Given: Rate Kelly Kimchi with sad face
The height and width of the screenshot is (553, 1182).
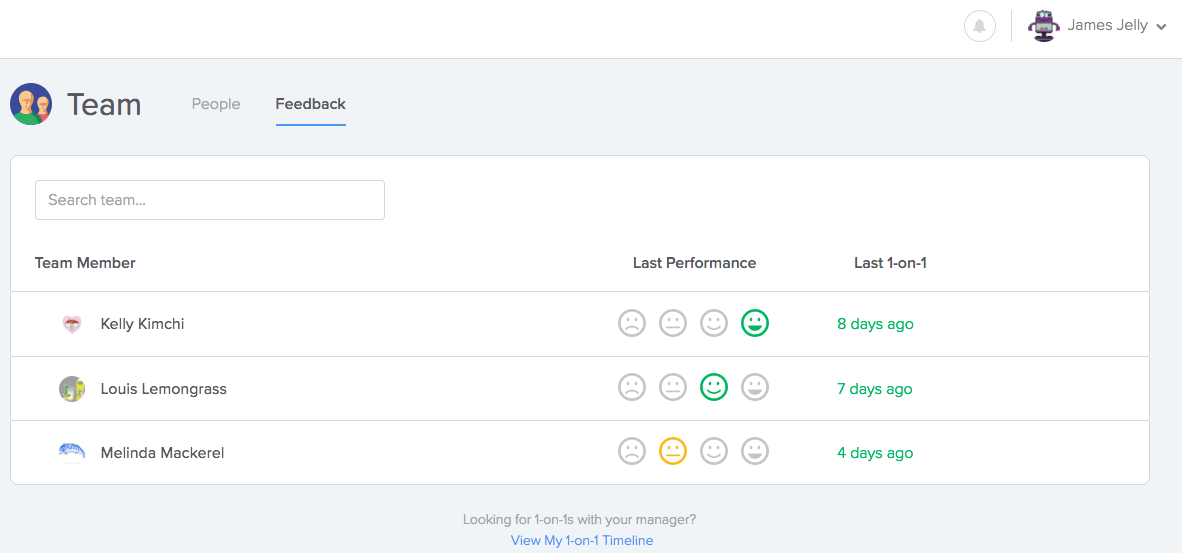Looking at the screenshot, I should 632,324.
